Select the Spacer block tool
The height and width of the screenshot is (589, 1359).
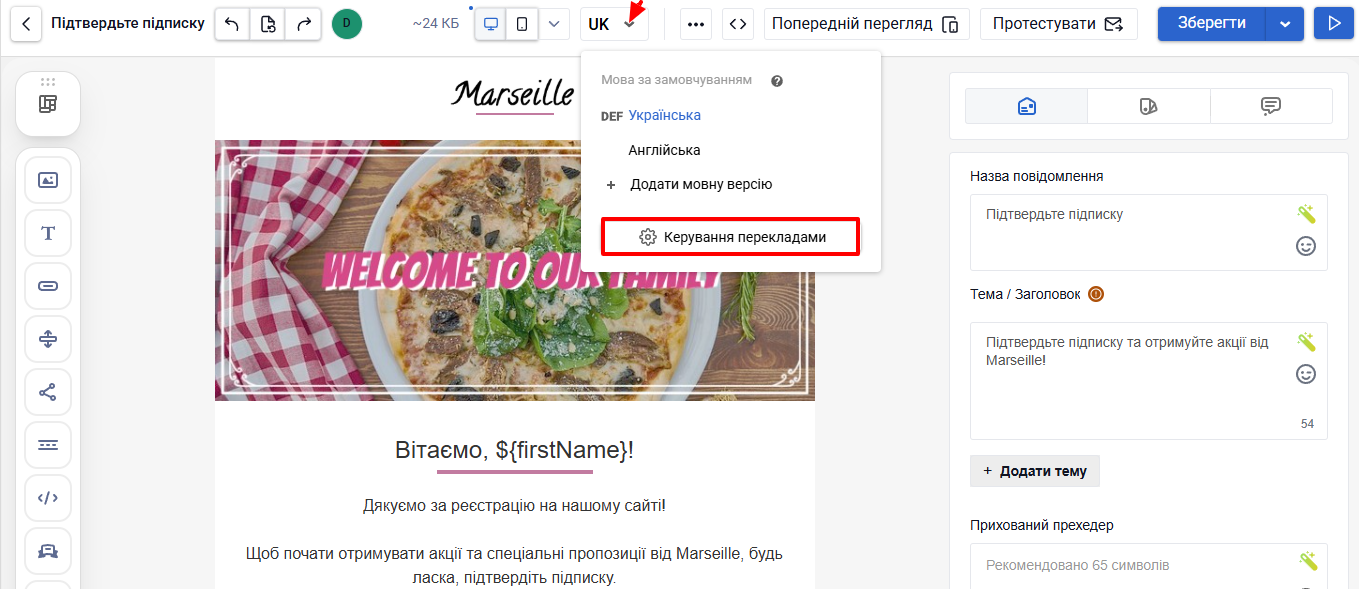tap(48, 339)
